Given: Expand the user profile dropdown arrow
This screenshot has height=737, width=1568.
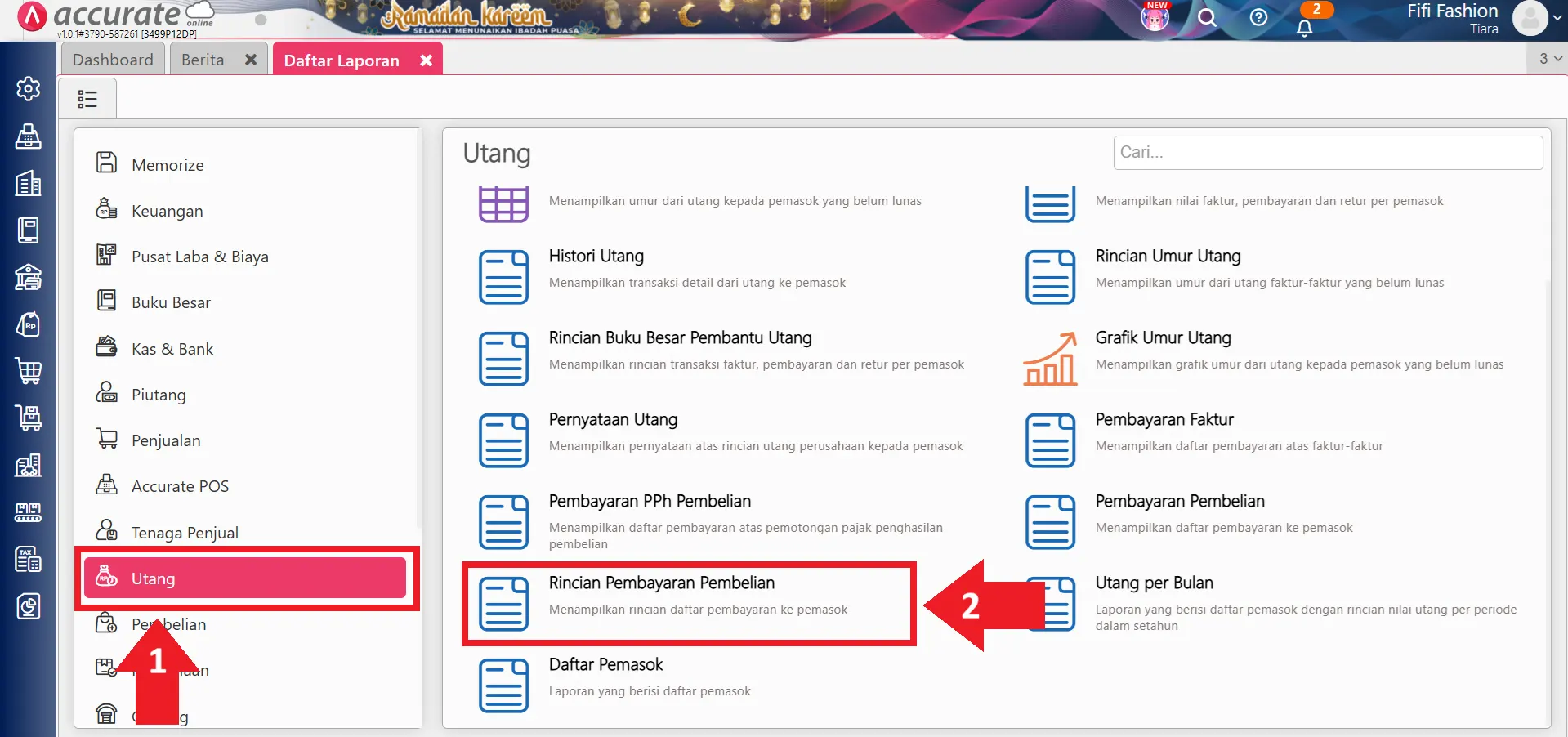Looking at the screenshot, I should (1557, 17).
